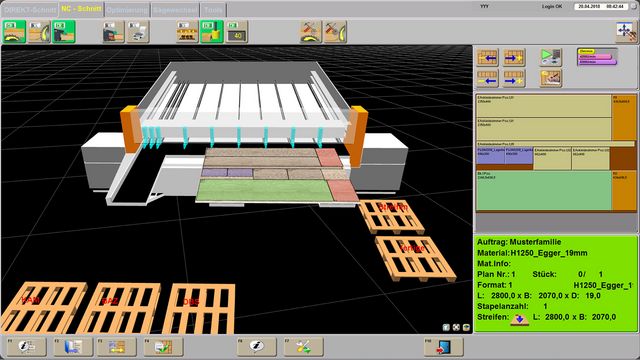The height and width of the screenshot is (360, 640).
Task: Click the move view arrows icon
Action: pyautogui.click(x=626, y=31)
